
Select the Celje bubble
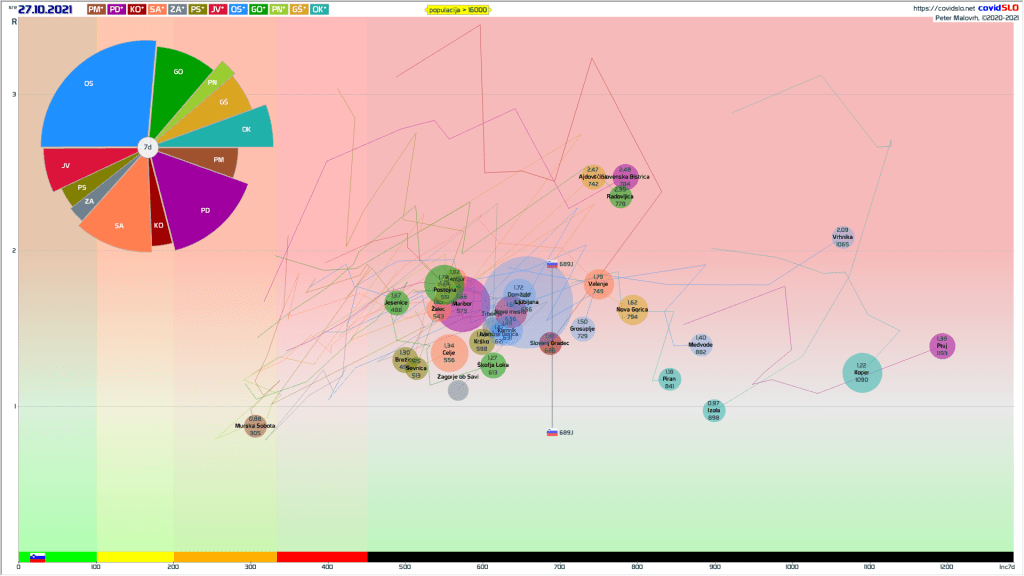coord(449,353)
